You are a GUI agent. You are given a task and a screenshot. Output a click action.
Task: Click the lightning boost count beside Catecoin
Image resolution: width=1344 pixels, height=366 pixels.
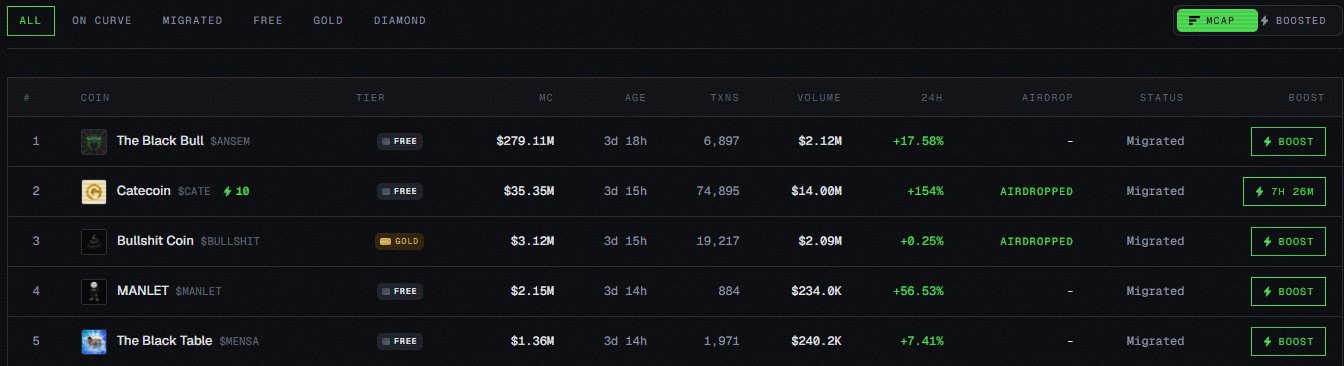237,191
